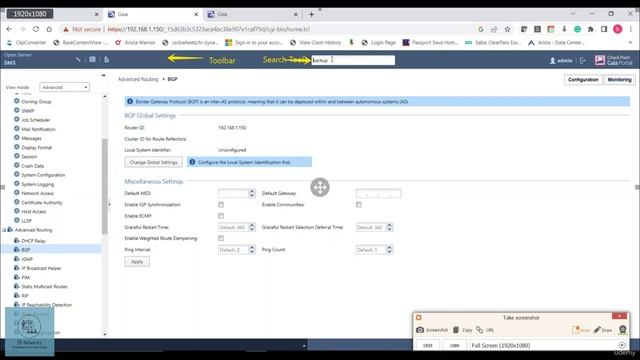The height and width of the screenshot is (360, 640).
Task: Click the Ping Count stepper
Action: (389, 250)
